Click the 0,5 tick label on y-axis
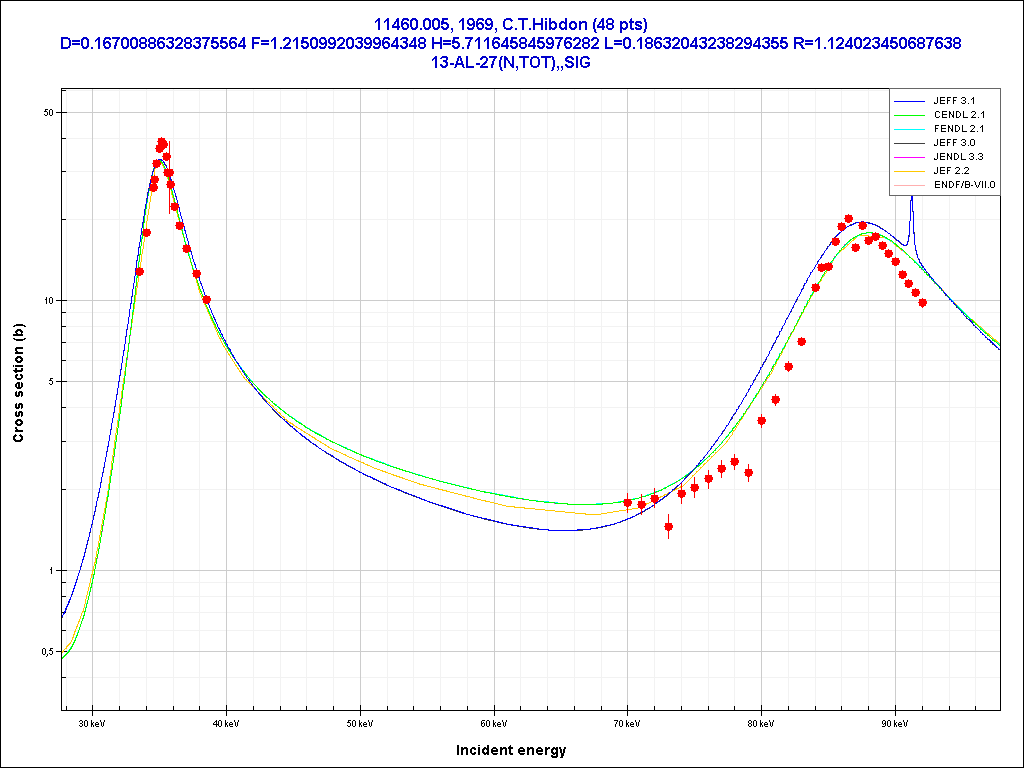Image resolution: width=1024 pixels, height=768 pixels. [x=45, y=652]
